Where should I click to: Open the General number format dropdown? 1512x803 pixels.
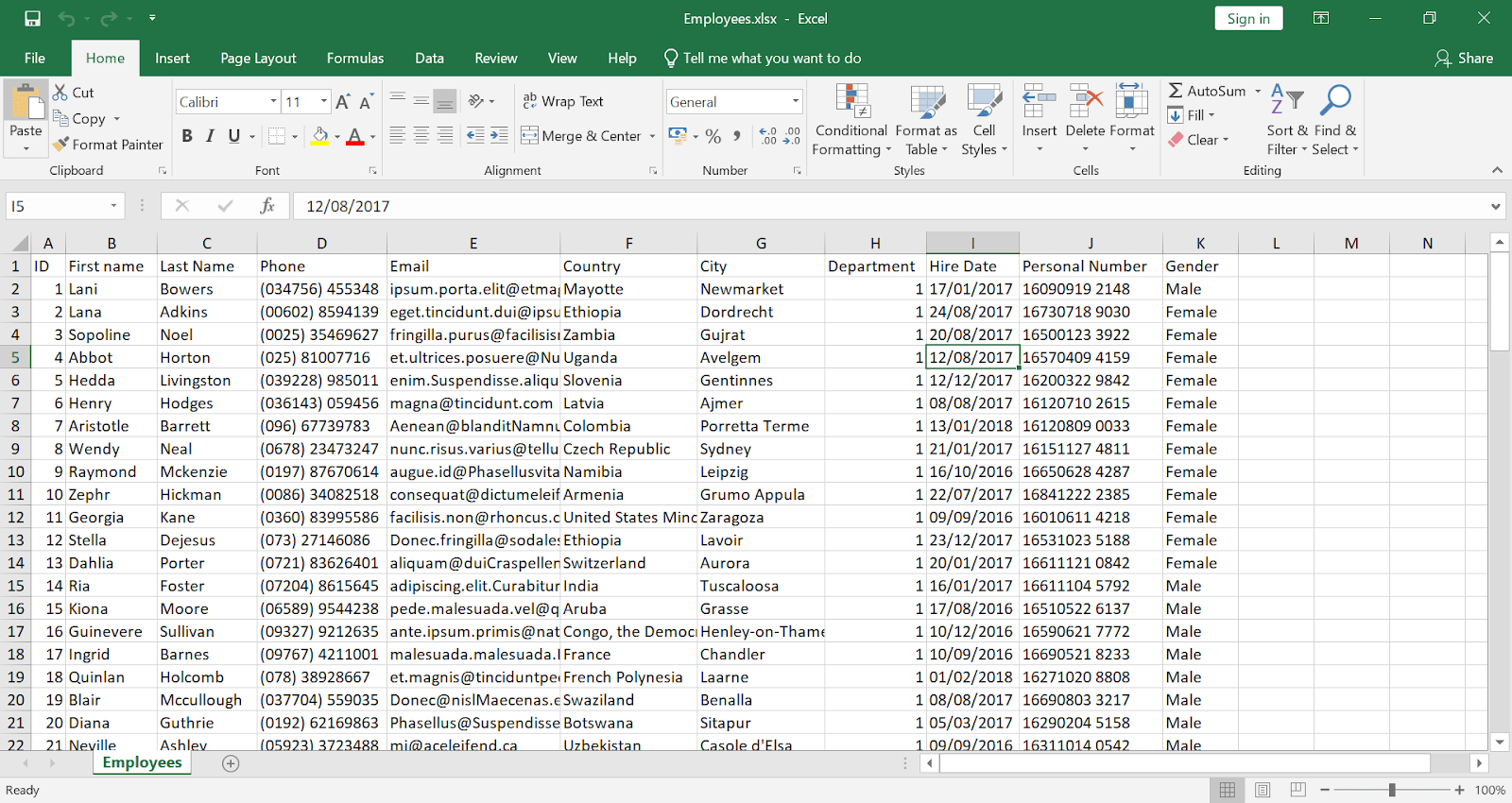[x=796, y=101]
